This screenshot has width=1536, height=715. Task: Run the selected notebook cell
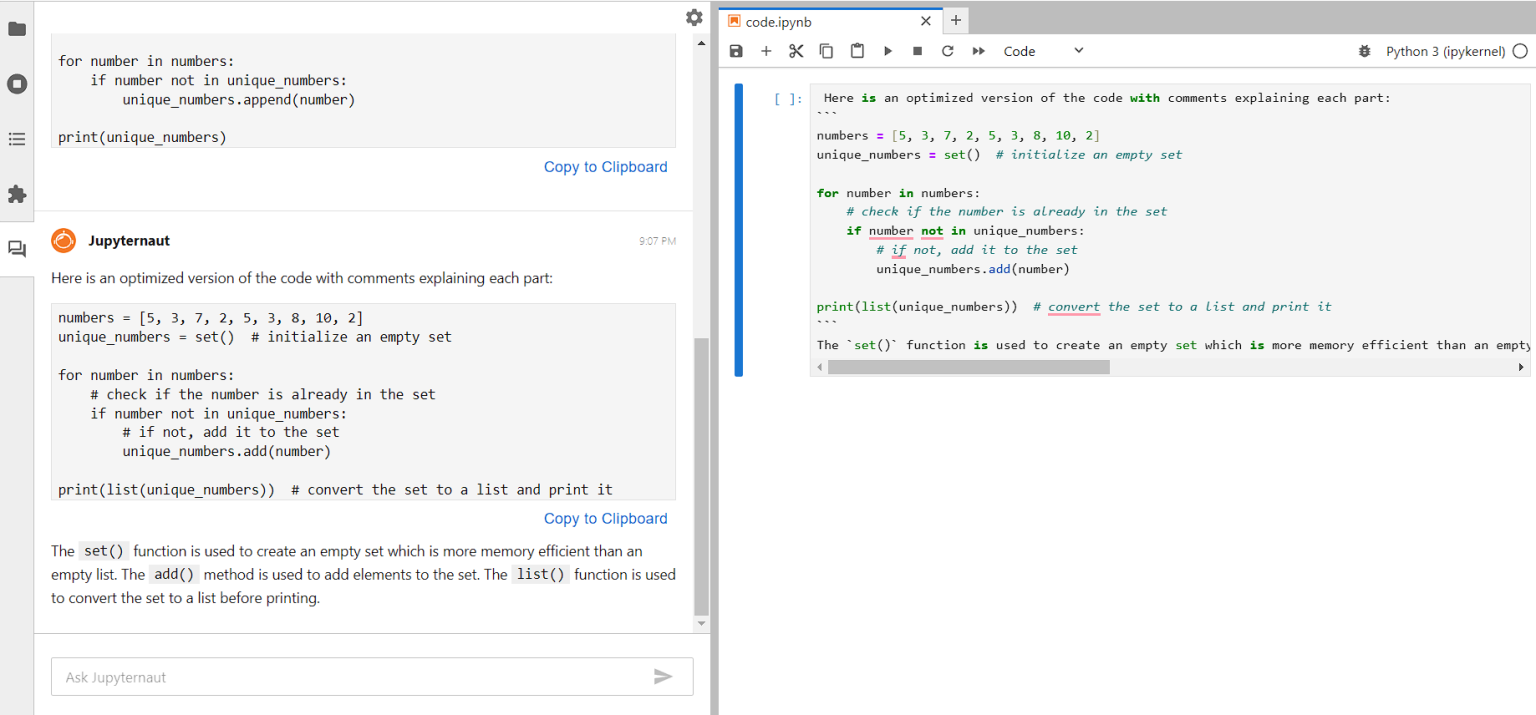click(x=887, y=50)
